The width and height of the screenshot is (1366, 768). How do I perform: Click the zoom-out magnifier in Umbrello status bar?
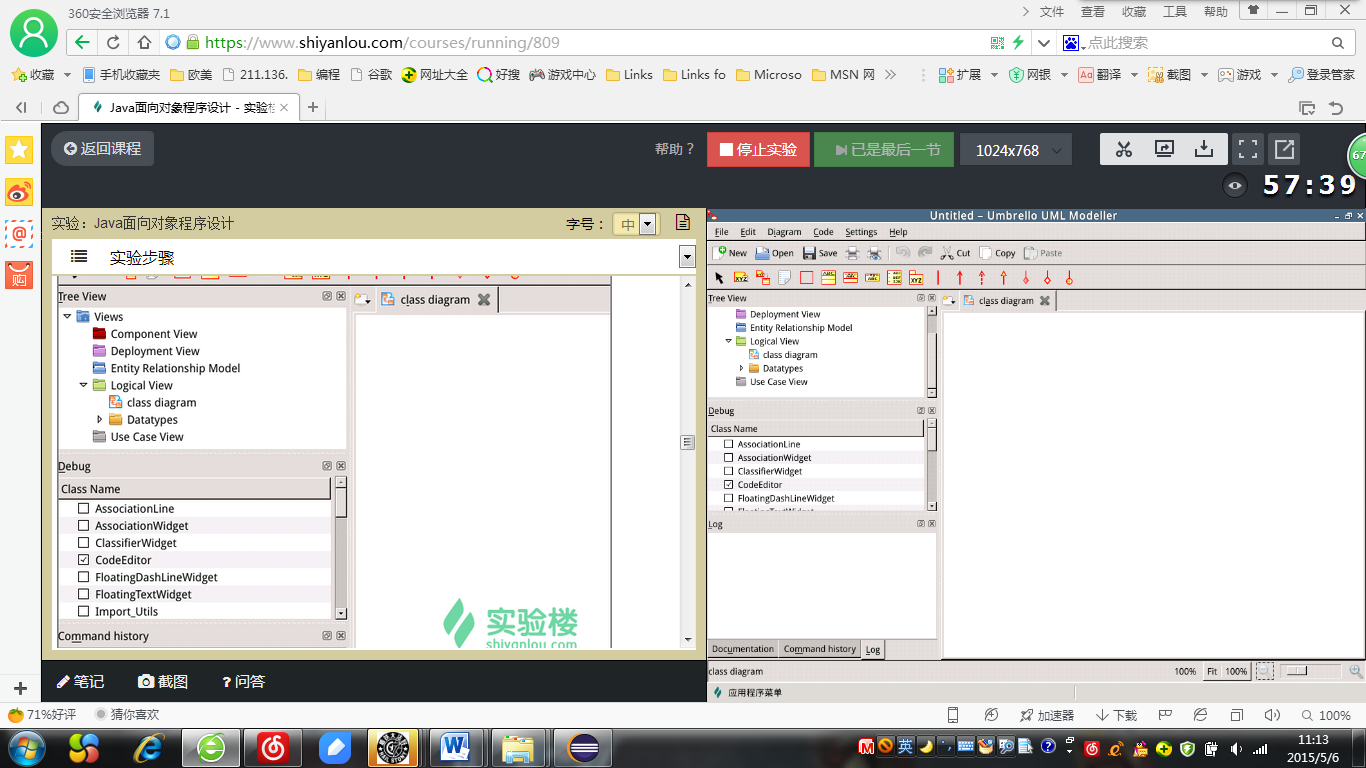click(1266, 672)
